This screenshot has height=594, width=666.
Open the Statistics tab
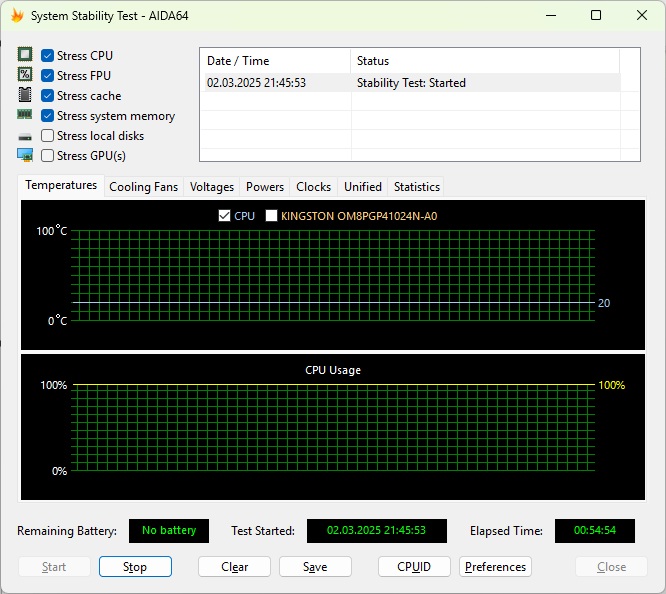[416, 187]
